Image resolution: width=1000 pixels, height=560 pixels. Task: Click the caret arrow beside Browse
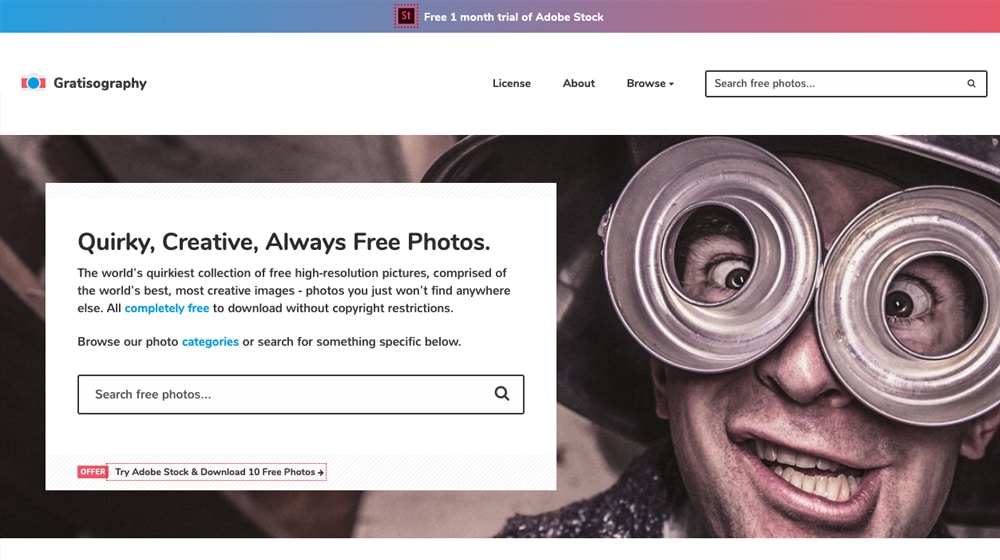[672, 84]
